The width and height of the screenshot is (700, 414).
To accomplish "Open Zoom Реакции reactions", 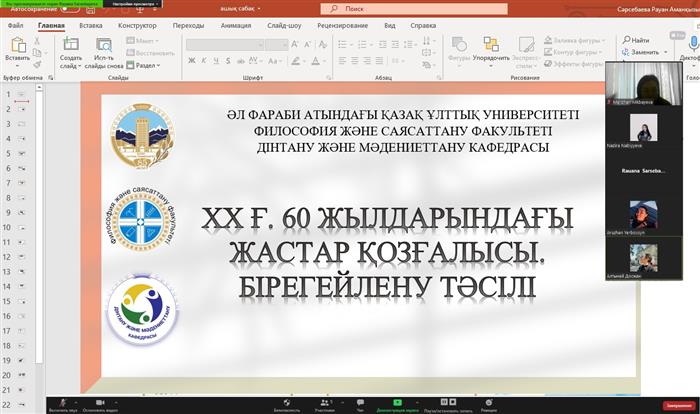I will pos(488,402).
